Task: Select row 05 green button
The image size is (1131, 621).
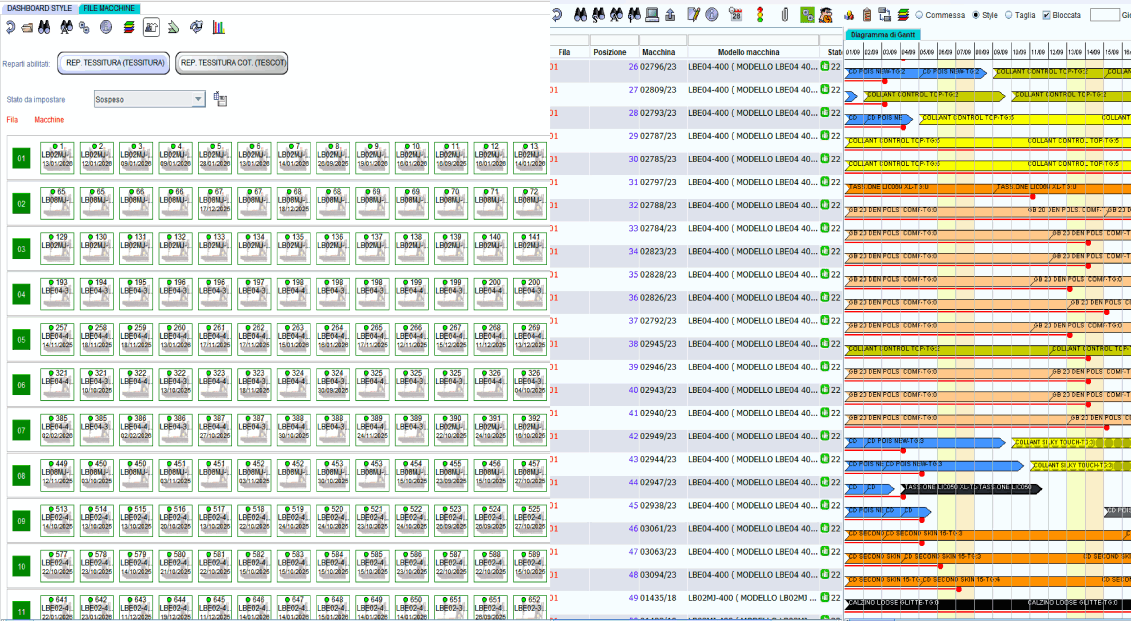Action: click(x=21, y=339)
